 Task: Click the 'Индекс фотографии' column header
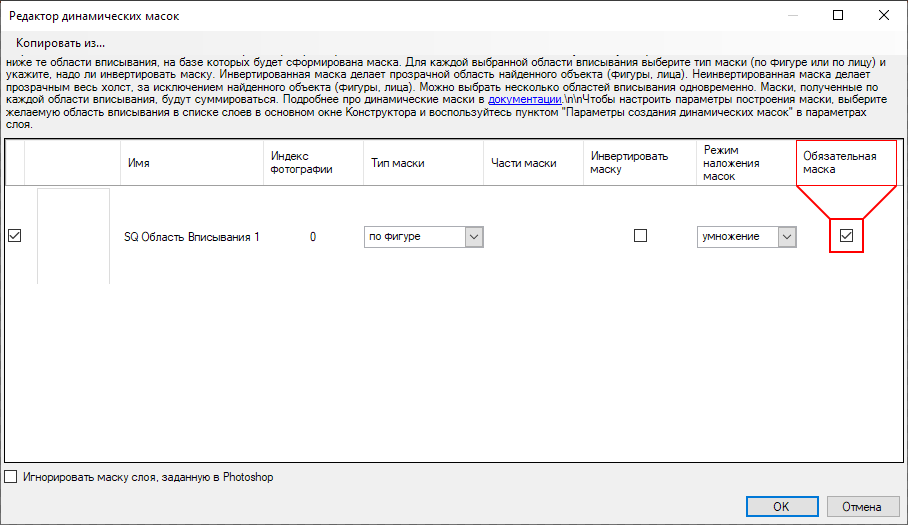(x=313, y=163)
